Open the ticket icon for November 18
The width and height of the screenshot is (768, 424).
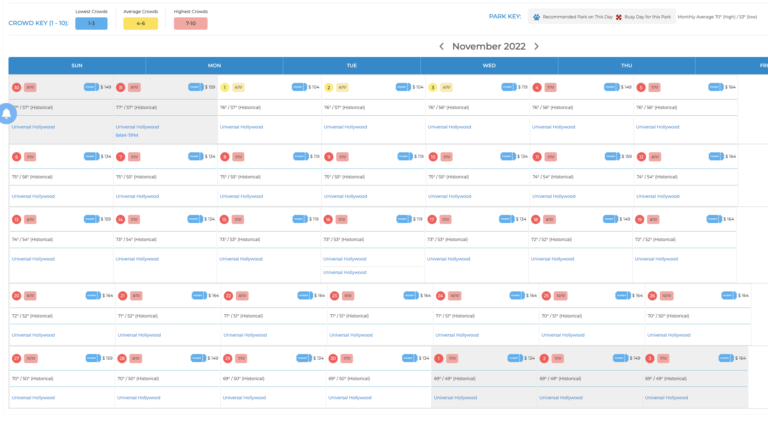(611, 219)
